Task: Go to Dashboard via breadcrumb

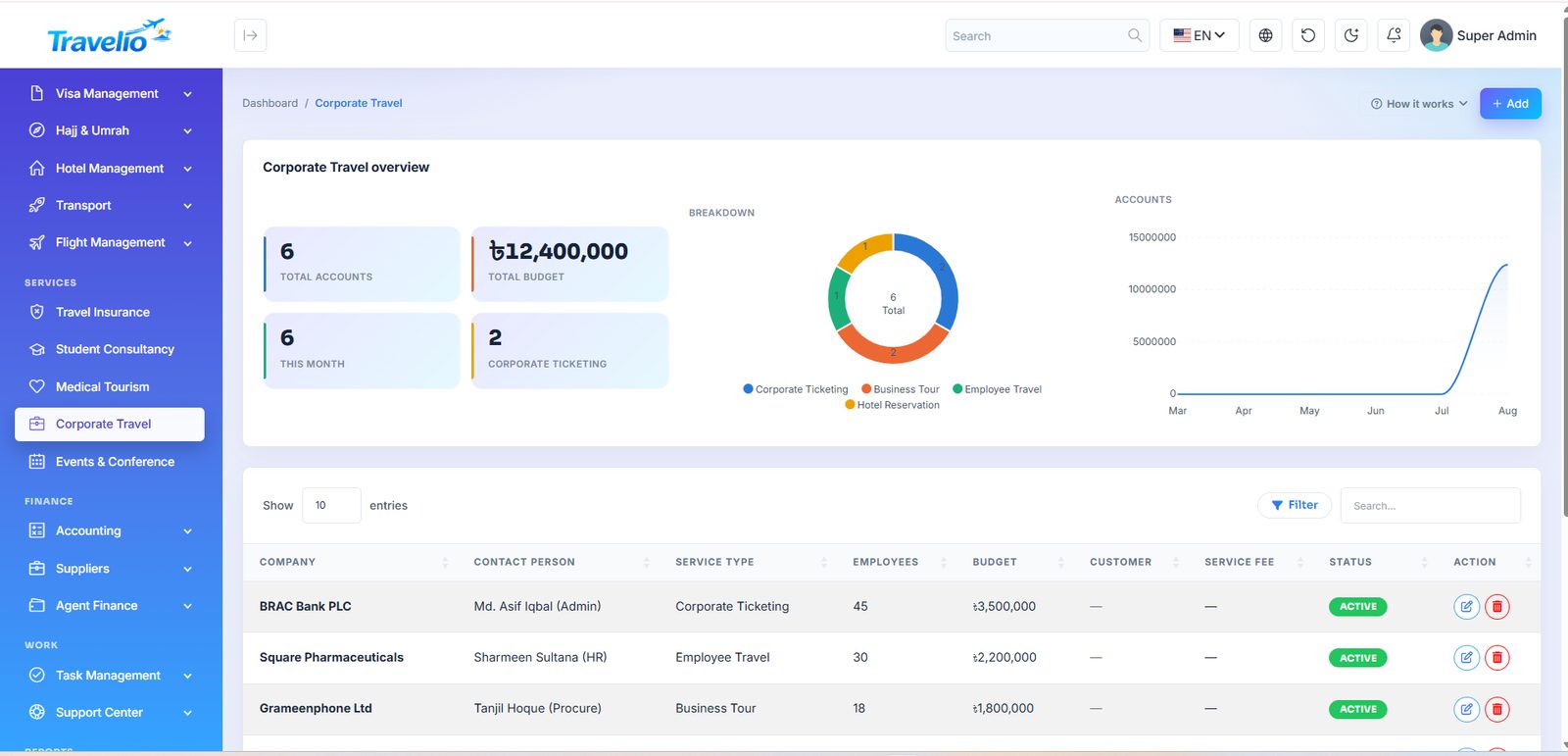Action: point(269,103)
